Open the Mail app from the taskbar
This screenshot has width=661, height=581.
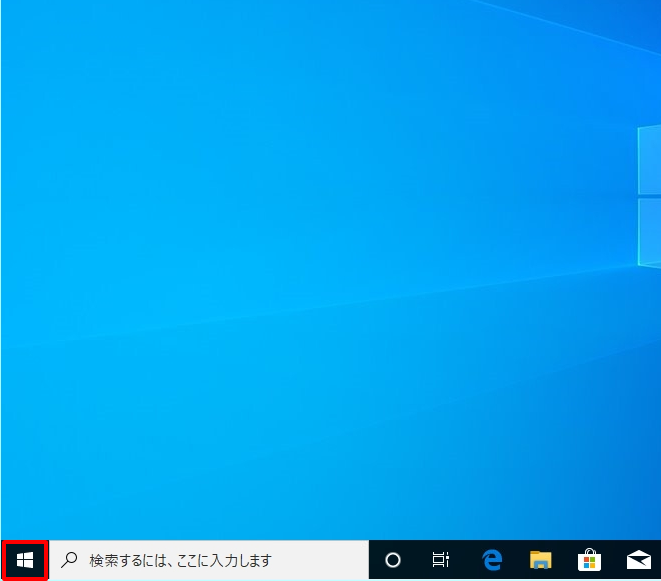639,560
